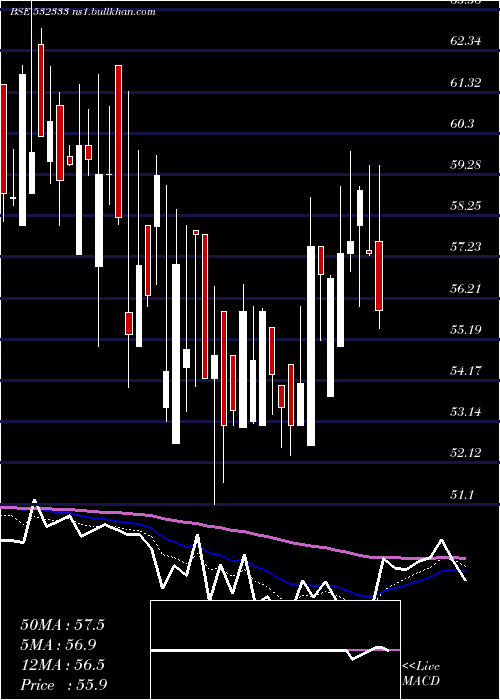The height and width of the screenshot is (700, 500).
Task: Select the rightmost red candlestick
Action: click(379, 276)
